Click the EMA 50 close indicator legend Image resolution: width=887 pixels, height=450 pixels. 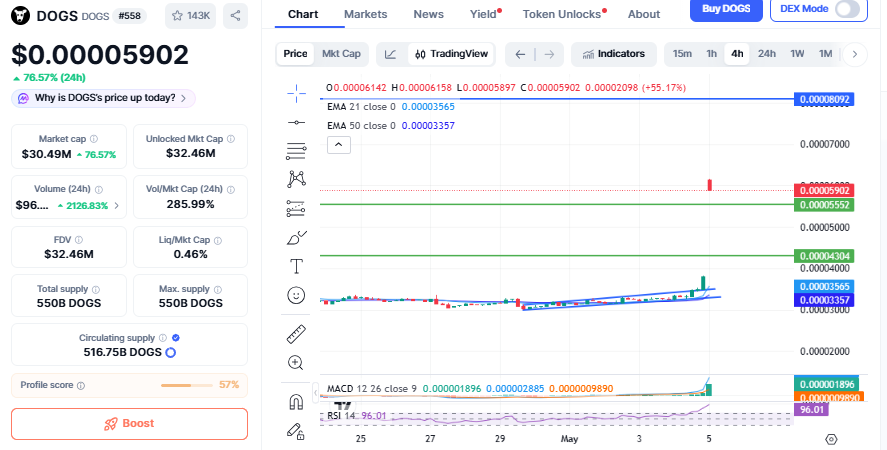[390, 126]
